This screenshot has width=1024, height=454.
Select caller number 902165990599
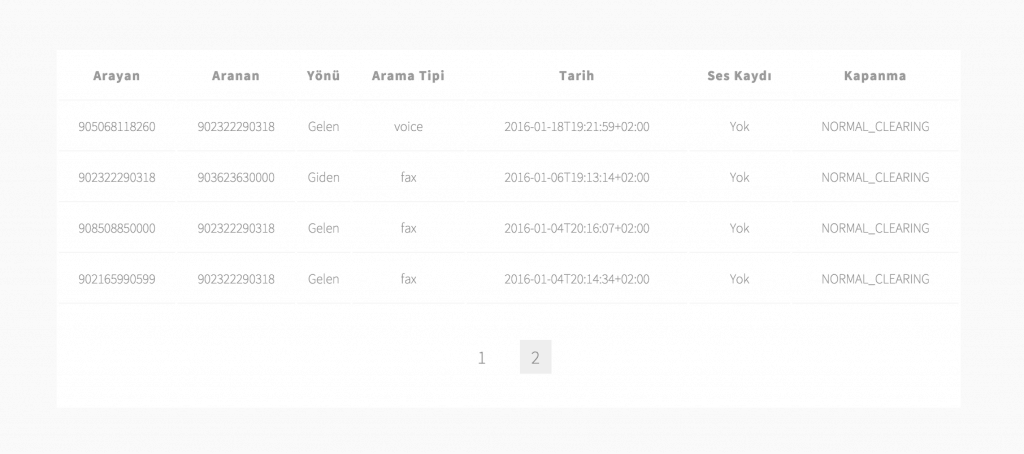click(x=117, y=279)
